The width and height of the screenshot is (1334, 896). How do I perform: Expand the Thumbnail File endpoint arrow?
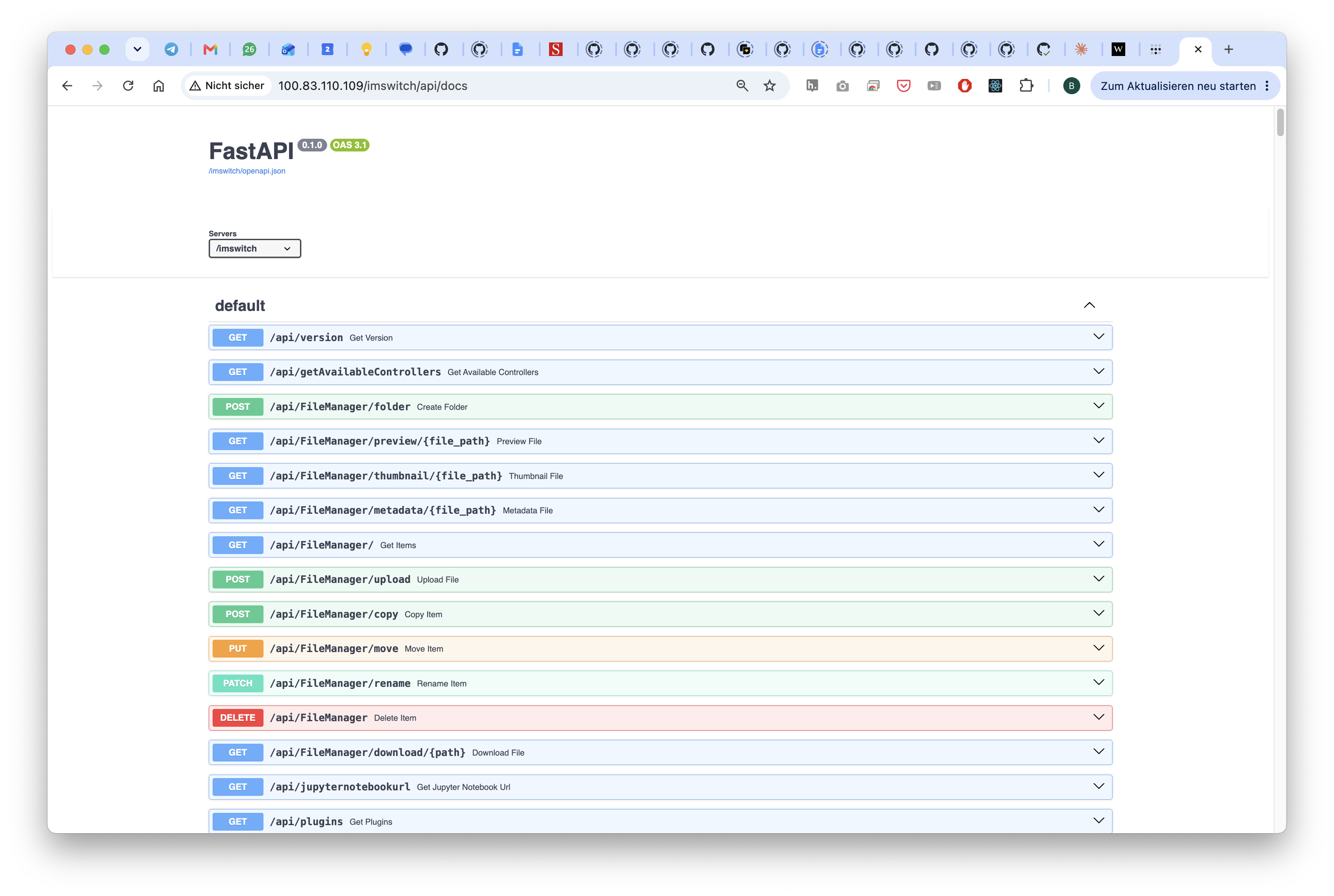[x=1099, y=475]
